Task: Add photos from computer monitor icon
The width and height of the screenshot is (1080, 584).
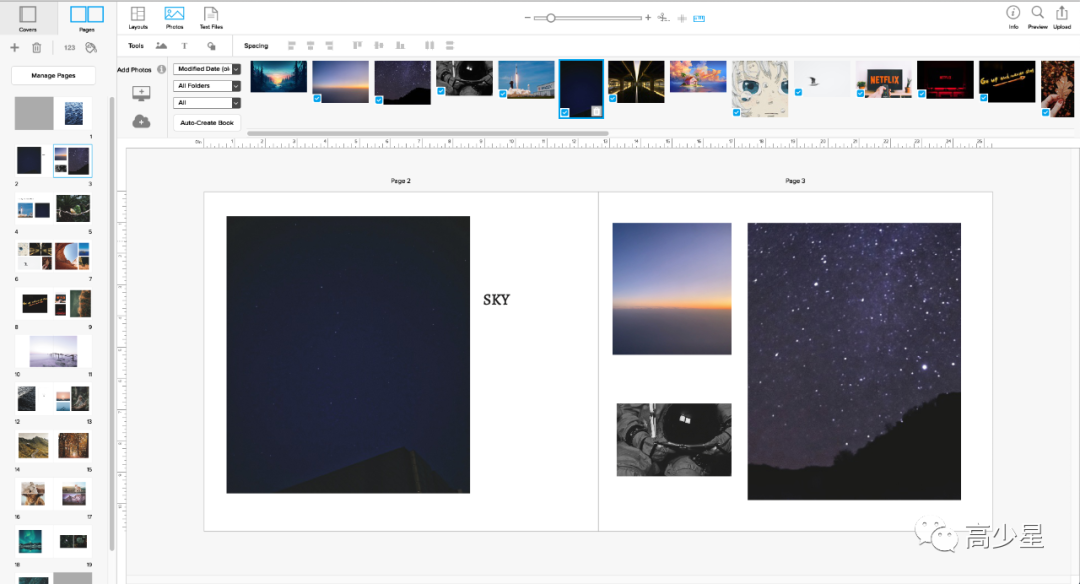Action: pos(141,93)
